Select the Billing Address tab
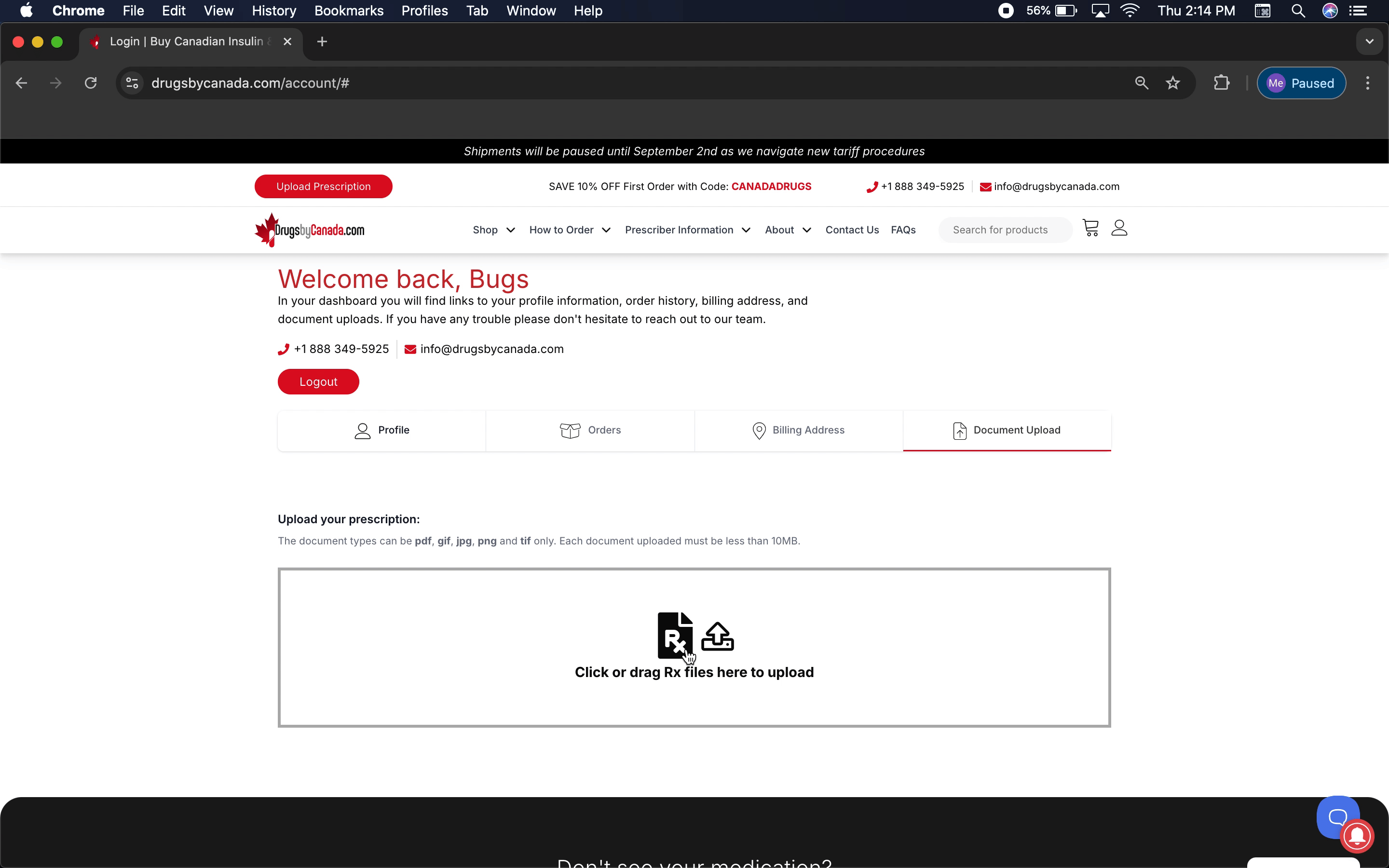 (798, 431)
